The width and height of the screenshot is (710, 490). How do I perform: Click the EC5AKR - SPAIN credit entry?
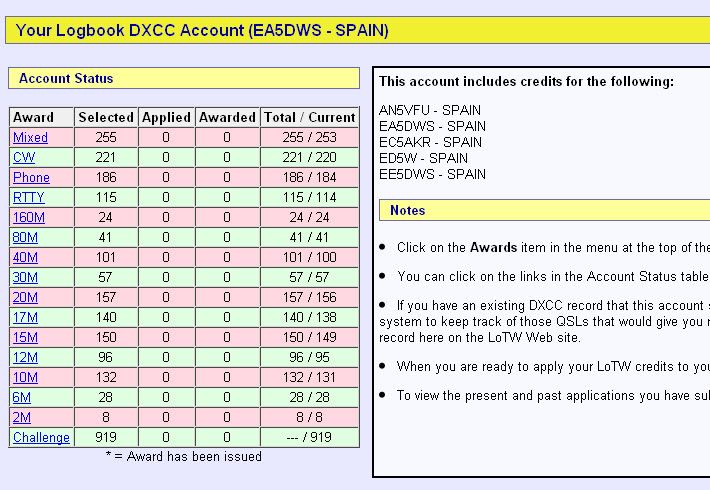[430, 142]
